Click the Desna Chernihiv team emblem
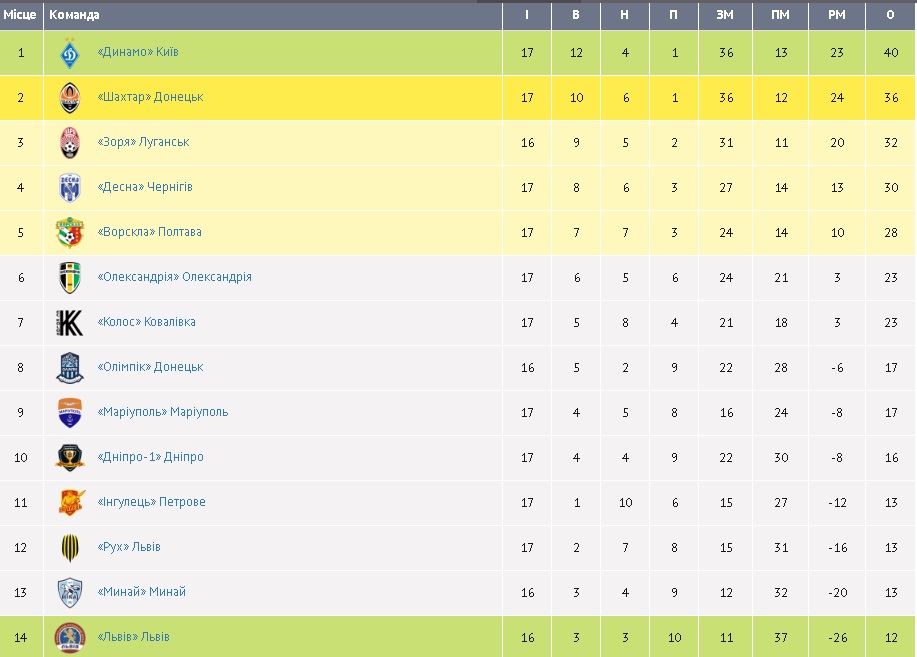The image size is (917, 657). click(x=70, y=187)
